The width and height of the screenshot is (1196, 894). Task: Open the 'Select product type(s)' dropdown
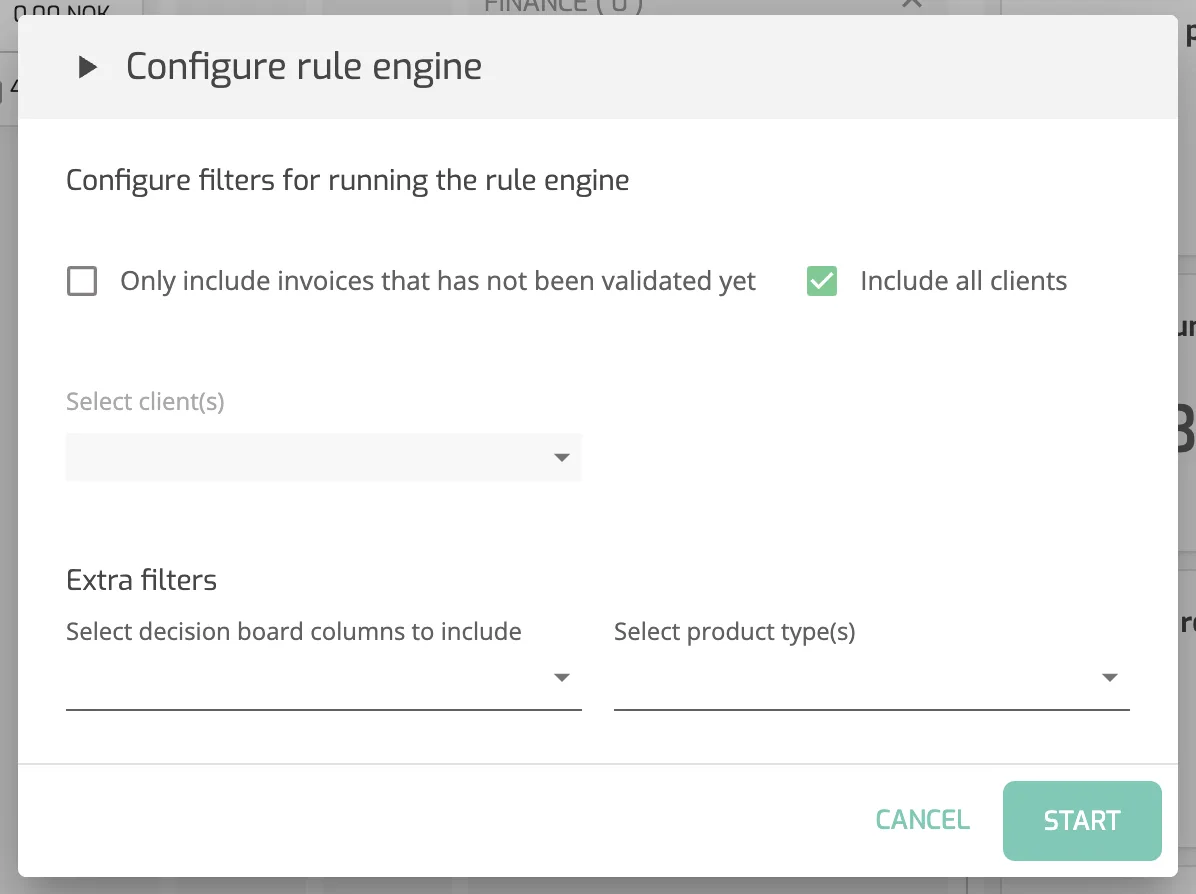tap(871, 678)
